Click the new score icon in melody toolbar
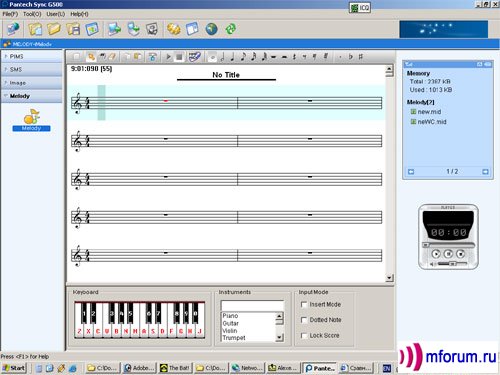The image size is (500, 375). pos(76,57)
